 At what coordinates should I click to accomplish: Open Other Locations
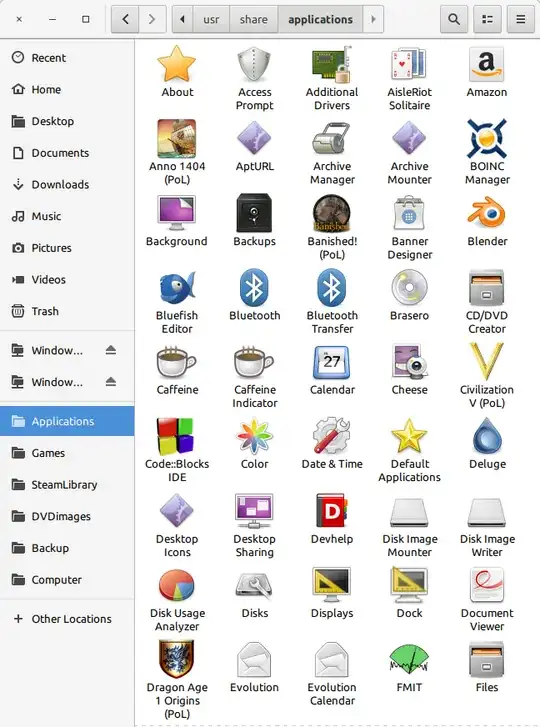pos(67,619)
